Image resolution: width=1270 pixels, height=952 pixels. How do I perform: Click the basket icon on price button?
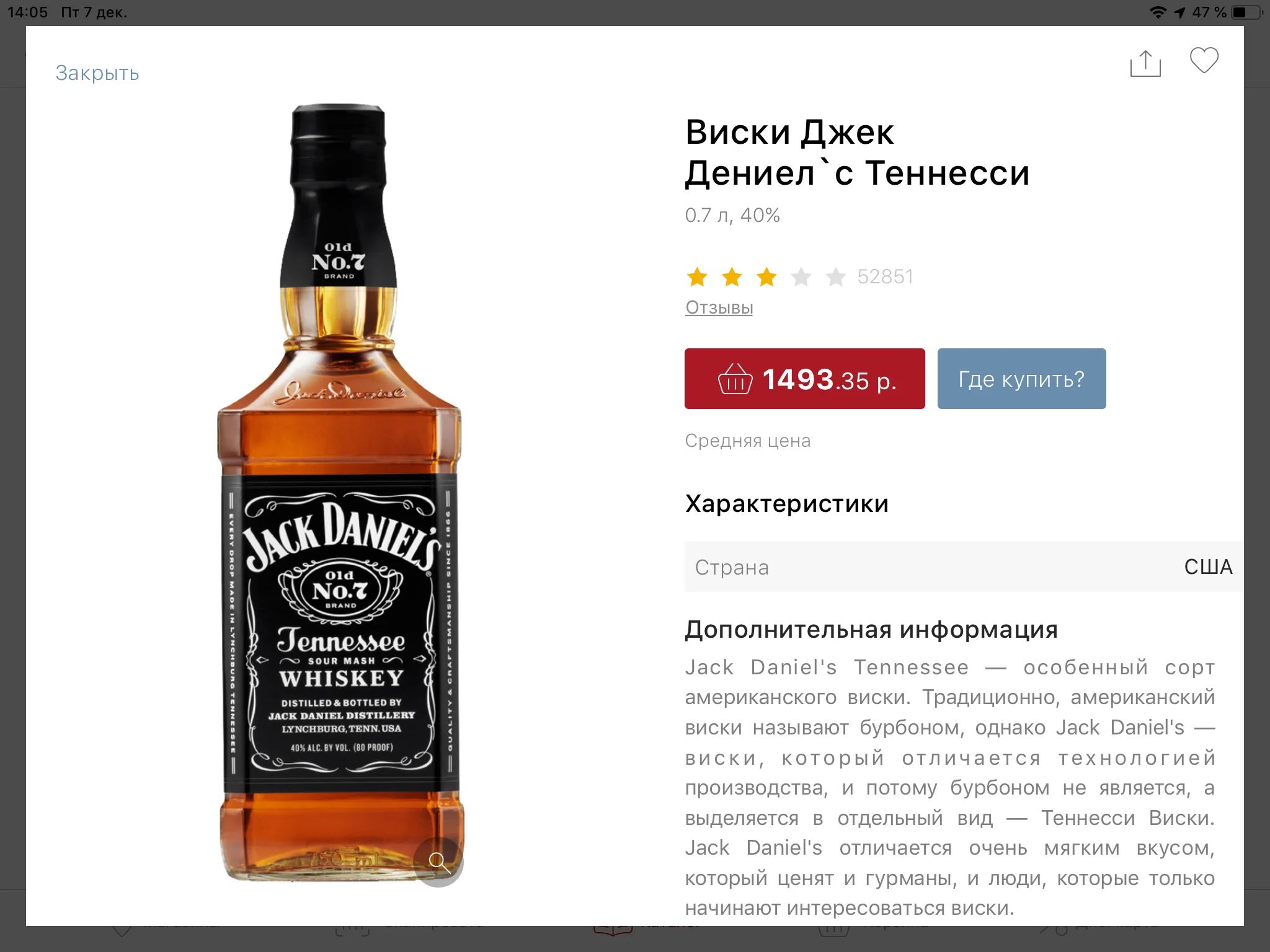click(735, 379)
